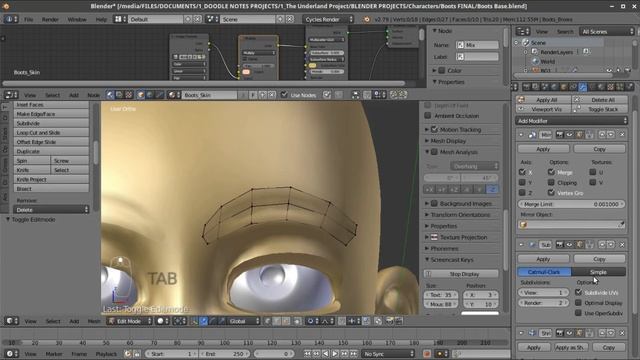
Task: Open the Render menu in top bar
Action: (x=50, y=19)
